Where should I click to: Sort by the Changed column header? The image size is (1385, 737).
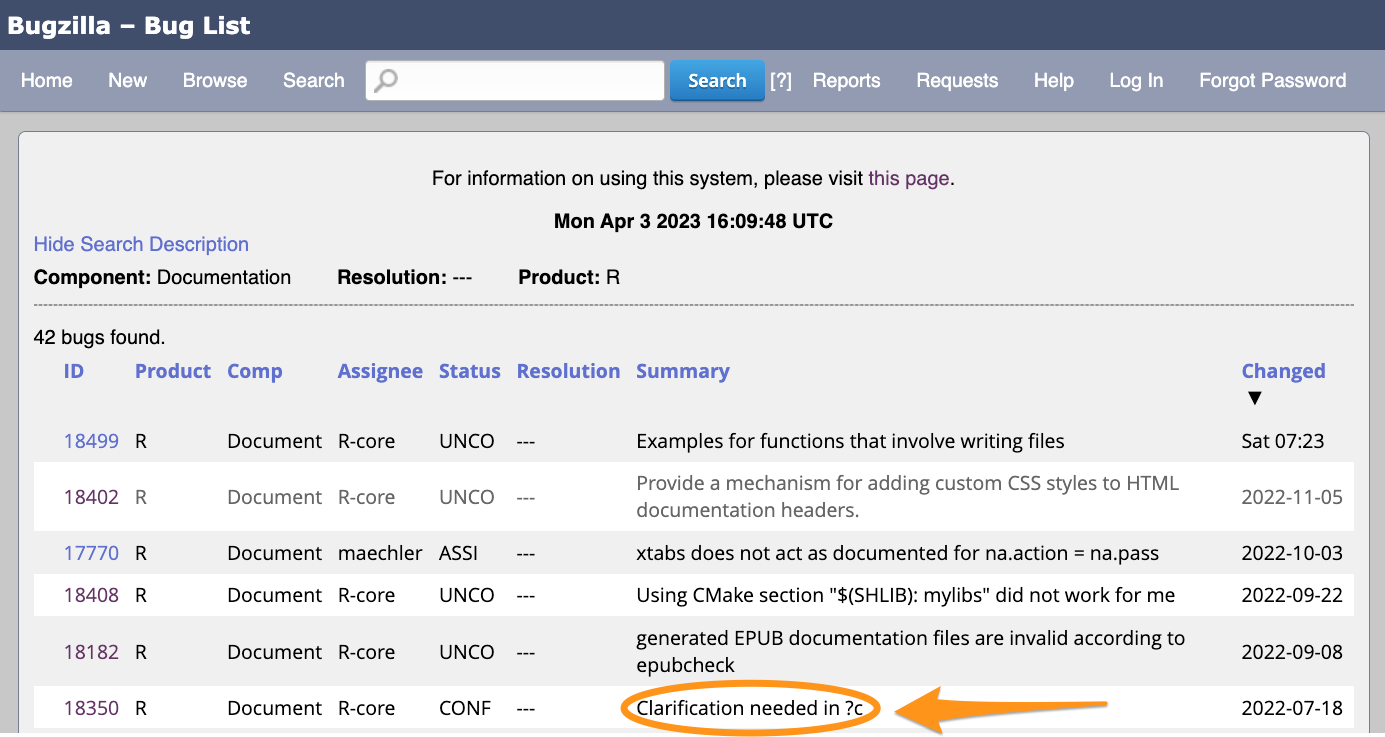pyautogui.click(x=1283, y=371)
